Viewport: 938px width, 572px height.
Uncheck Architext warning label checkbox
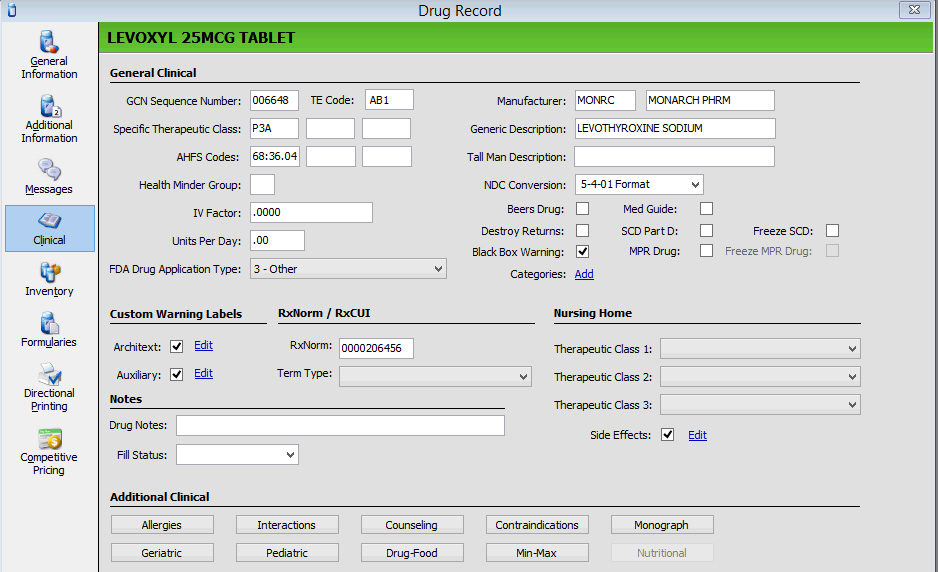click(x=176, y=346)
